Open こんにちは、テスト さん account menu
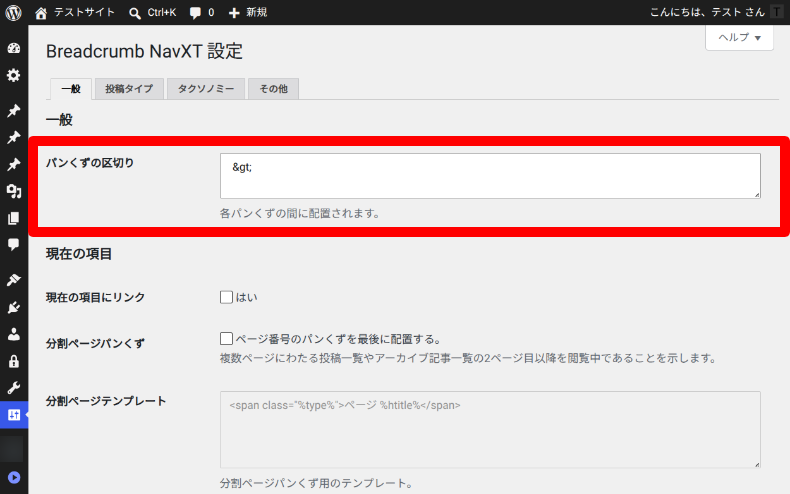Image resolution: width=790 pixels, height=494 pixels. pyautogui.click(x=707, y=13)
